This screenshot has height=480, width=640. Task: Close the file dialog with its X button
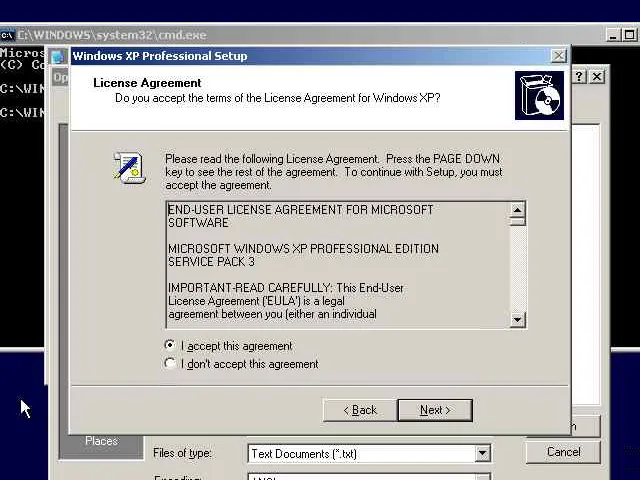coord(597,76)
